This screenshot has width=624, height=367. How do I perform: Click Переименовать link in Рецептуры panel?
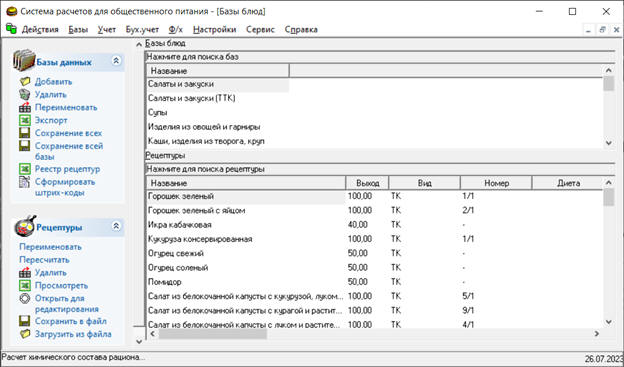[50, 247]
